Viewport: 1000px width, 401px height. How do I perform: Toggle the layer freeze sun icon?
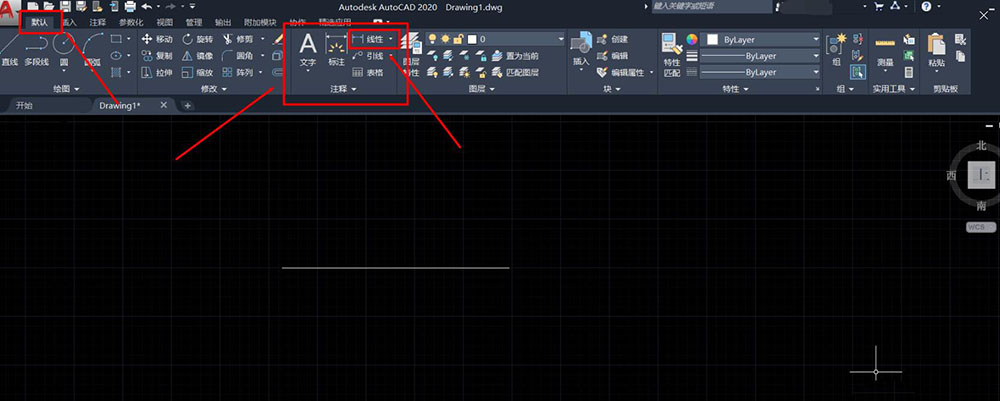coord(444,39)
